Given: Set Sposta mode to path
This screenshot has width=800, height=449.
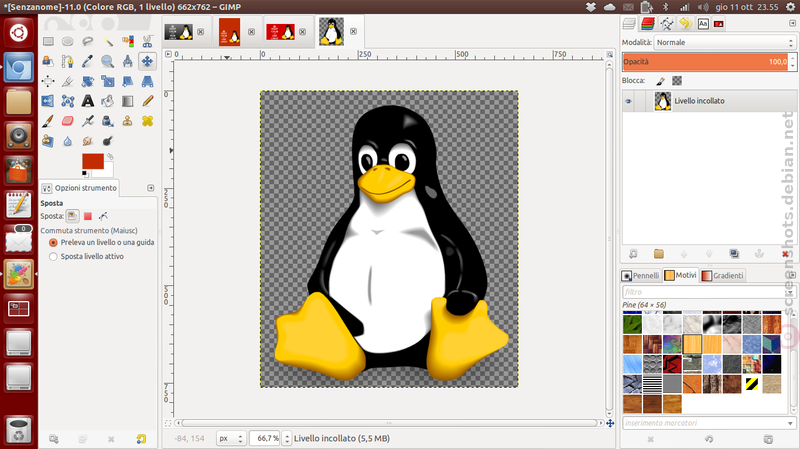Looking at the screenshot, I should tap(103, 216).
